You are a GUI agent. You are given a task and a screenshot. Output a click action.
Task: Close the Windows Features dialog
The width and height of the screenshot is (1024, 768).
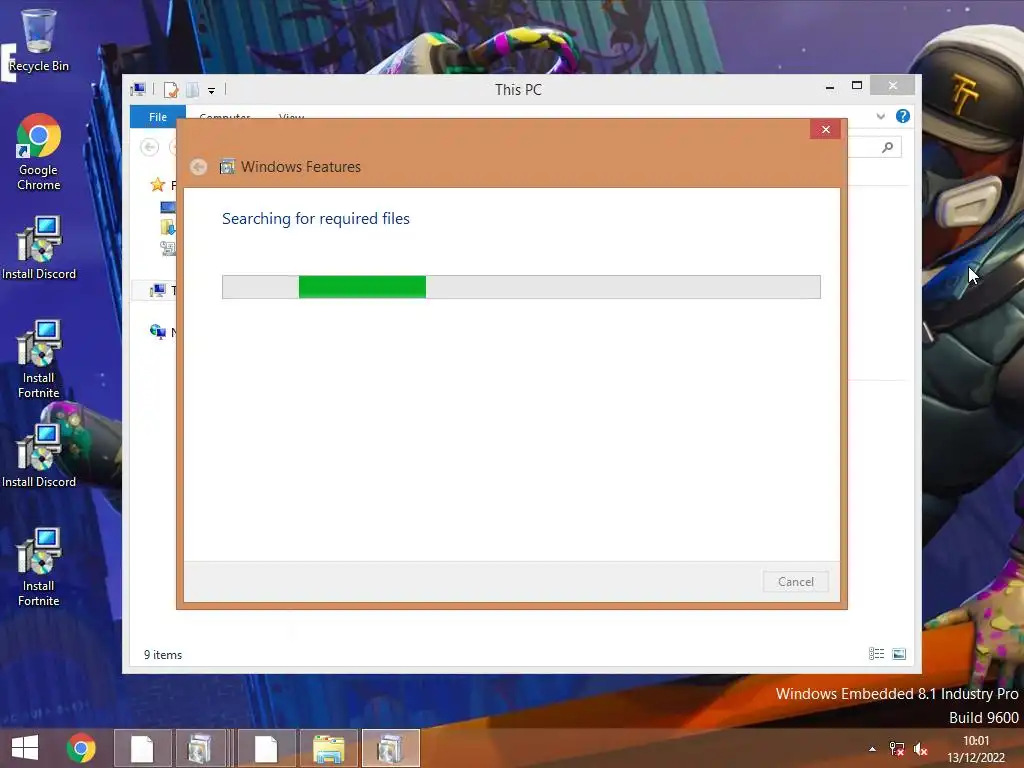coord(825,129)
